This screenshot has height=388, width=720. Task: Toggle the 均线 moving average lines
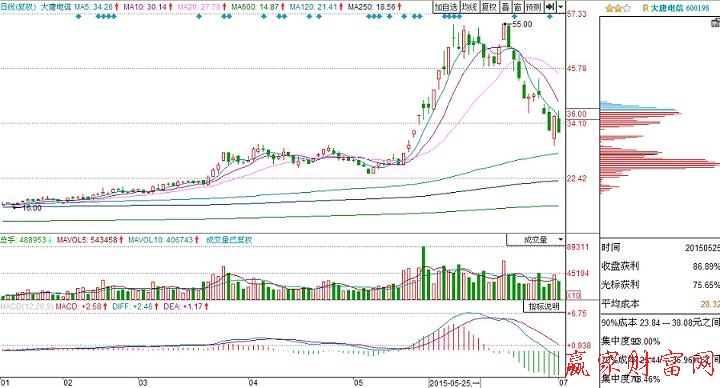coord(469,7)
